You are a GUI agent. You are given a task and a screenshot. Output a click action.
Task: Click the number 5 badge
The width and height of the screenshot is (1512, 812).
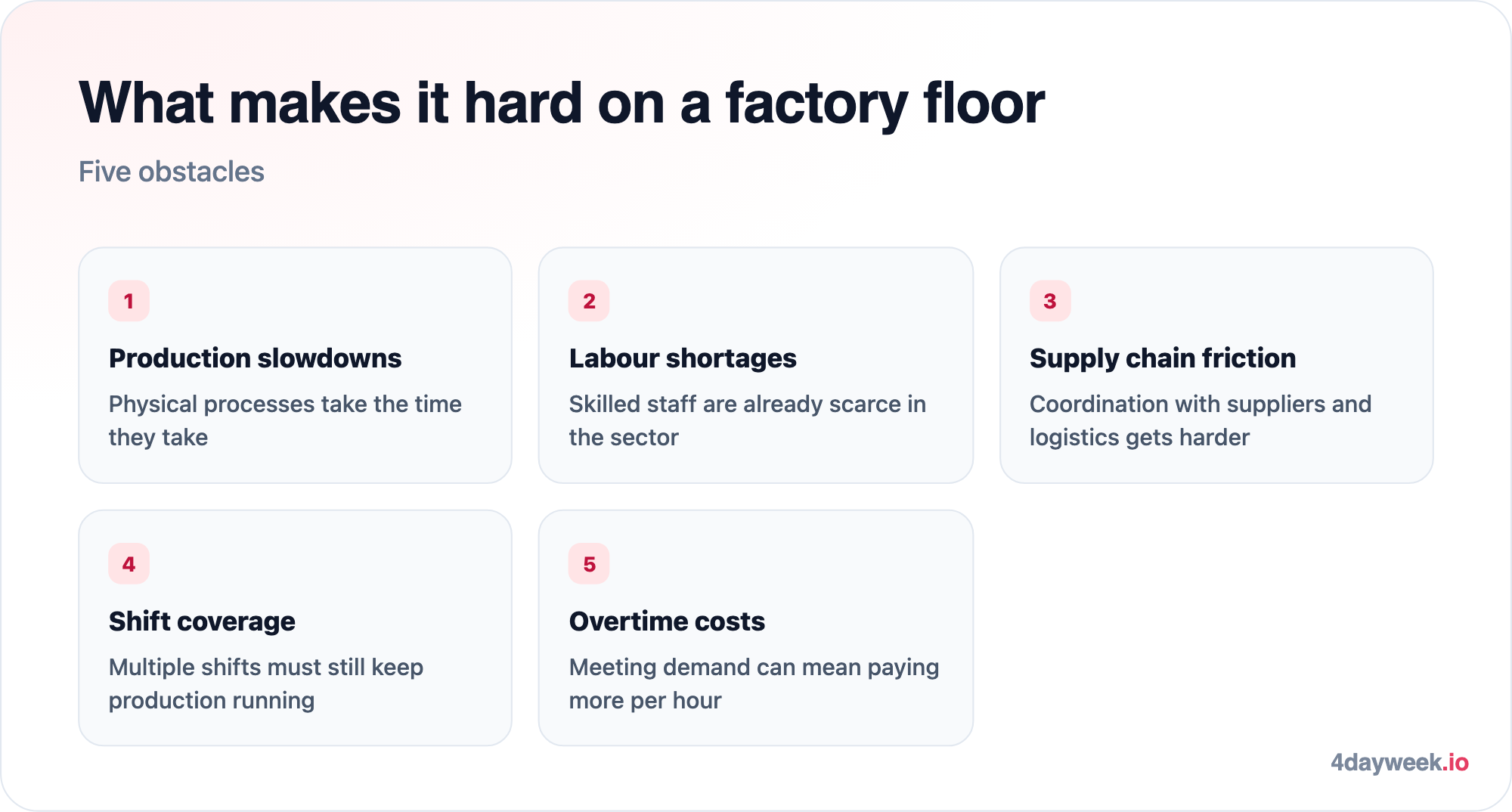[589, 564]
